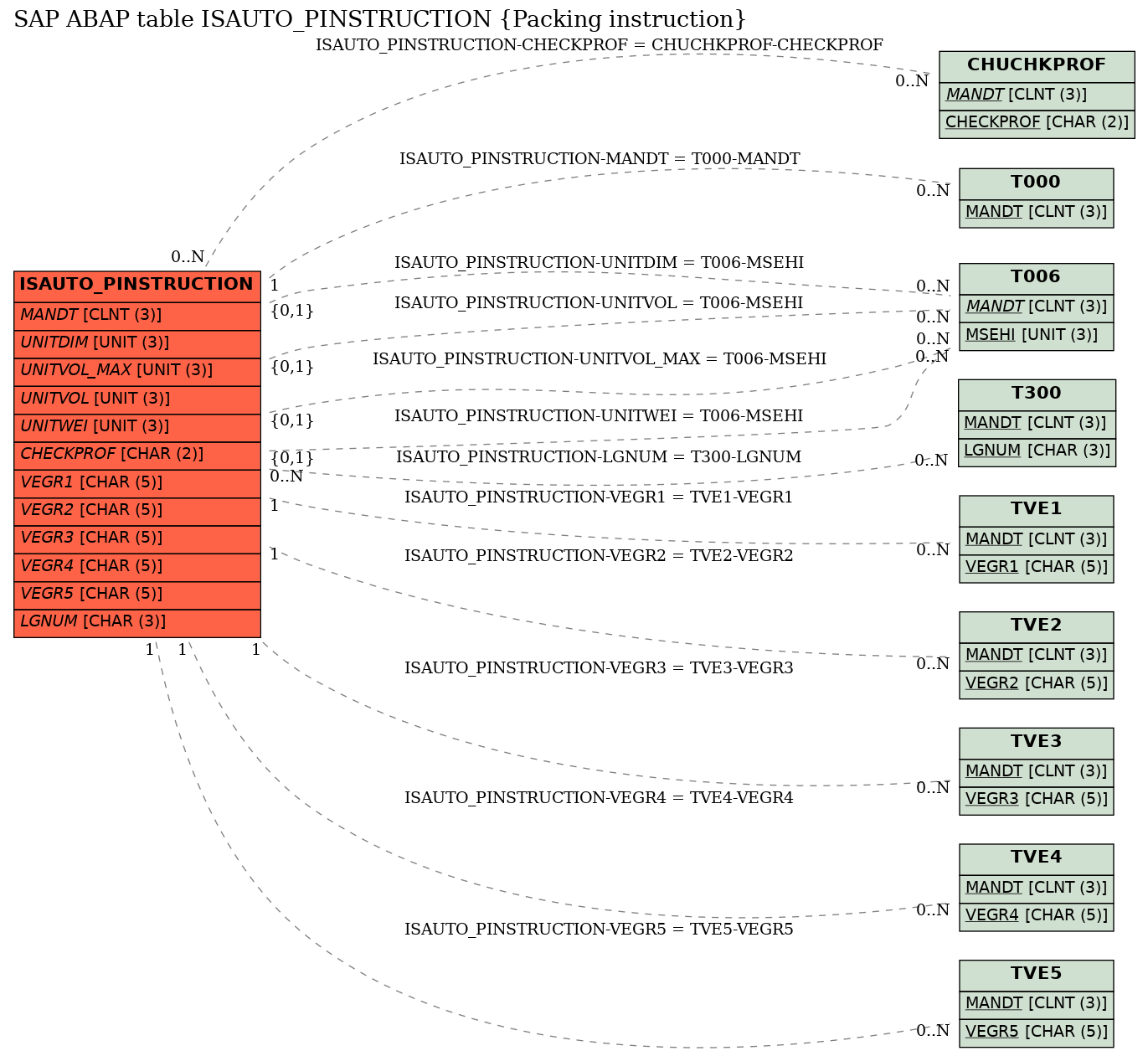Click VEGR4 field in TVE4 table
1148x1056 pixels.
(x=1036, y=916)
